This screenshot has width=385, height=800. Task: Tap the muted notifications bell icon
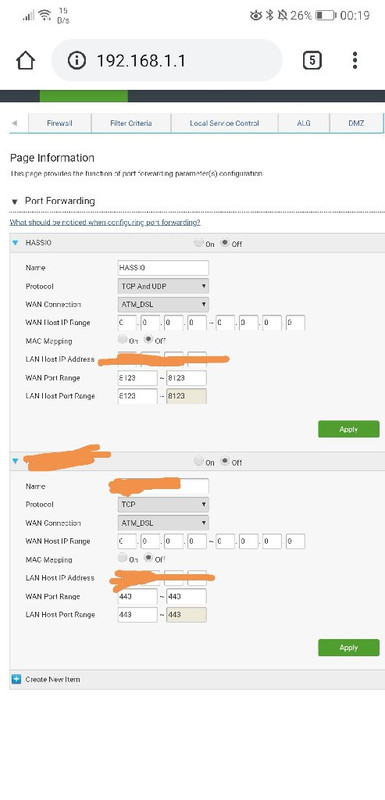point(283,15)
